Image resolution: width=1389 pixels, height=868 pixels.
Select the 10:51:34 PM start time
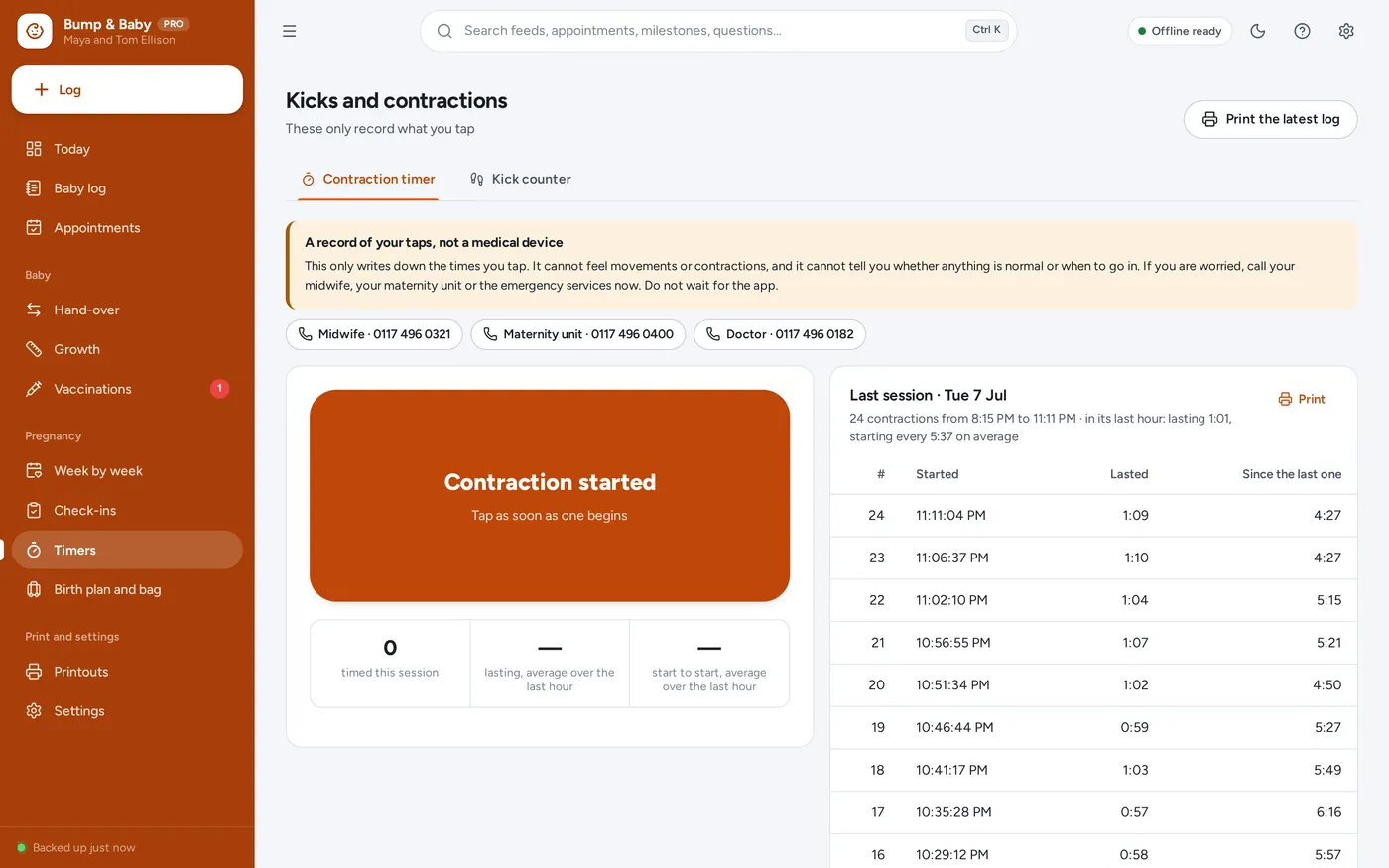pyautogui.click(x=951, y=685)
